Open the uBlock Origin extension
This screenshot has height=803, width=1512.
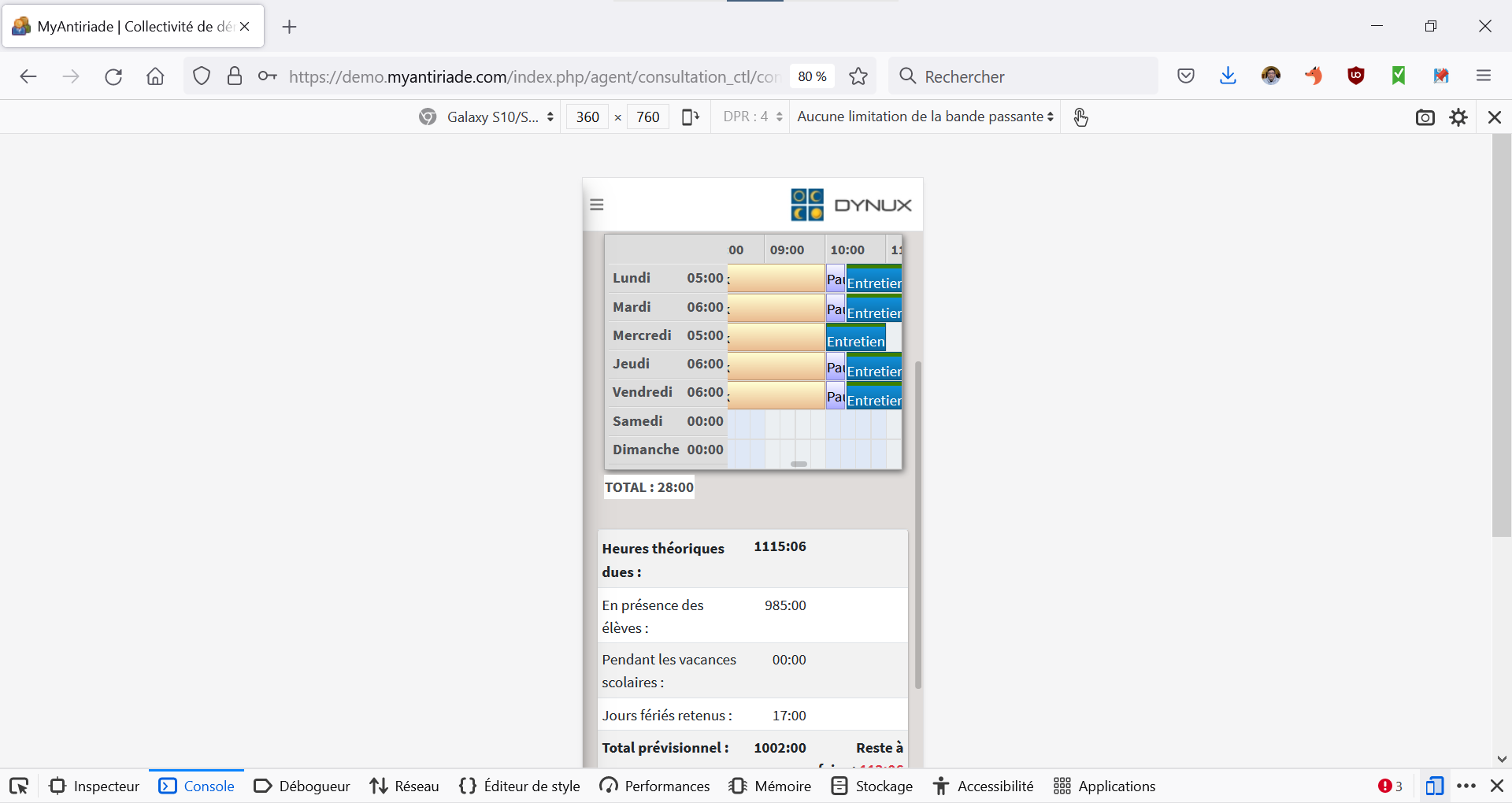(1355, 76)
